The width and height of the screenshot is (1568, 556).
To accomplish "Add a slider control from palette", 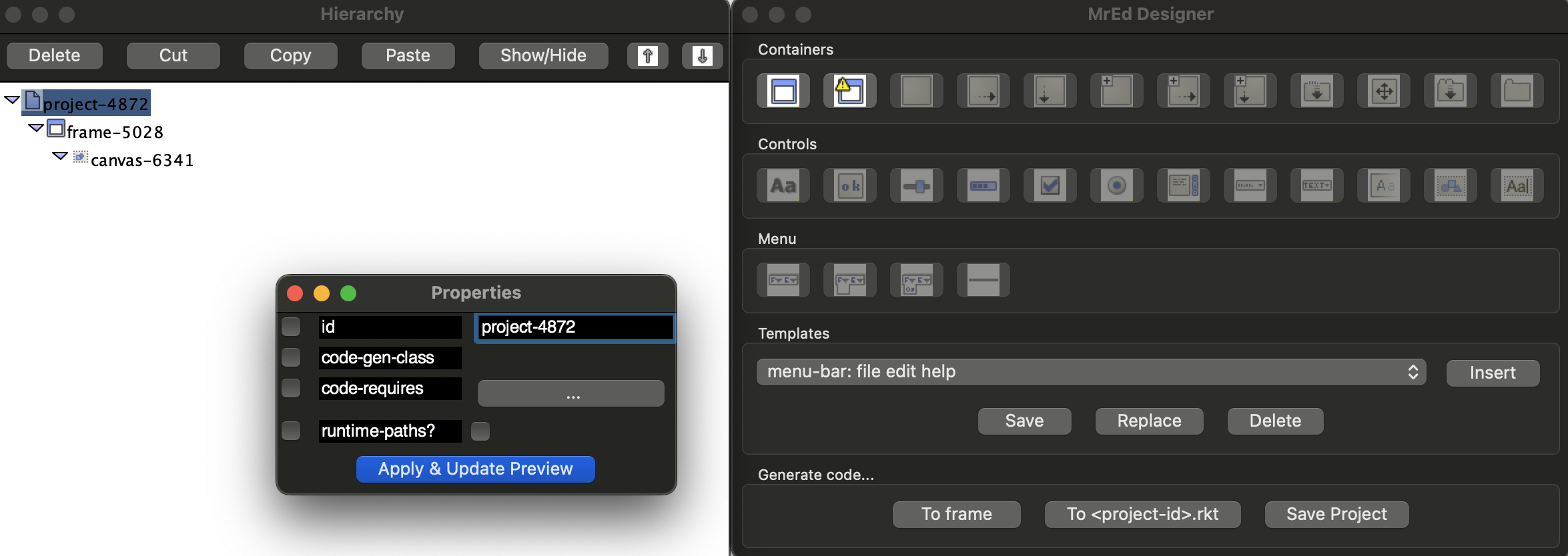I will tap(917, 185).
